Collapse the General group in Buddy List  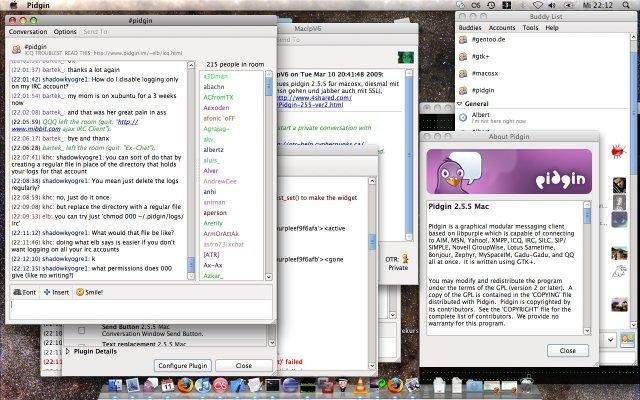point(460,104)
